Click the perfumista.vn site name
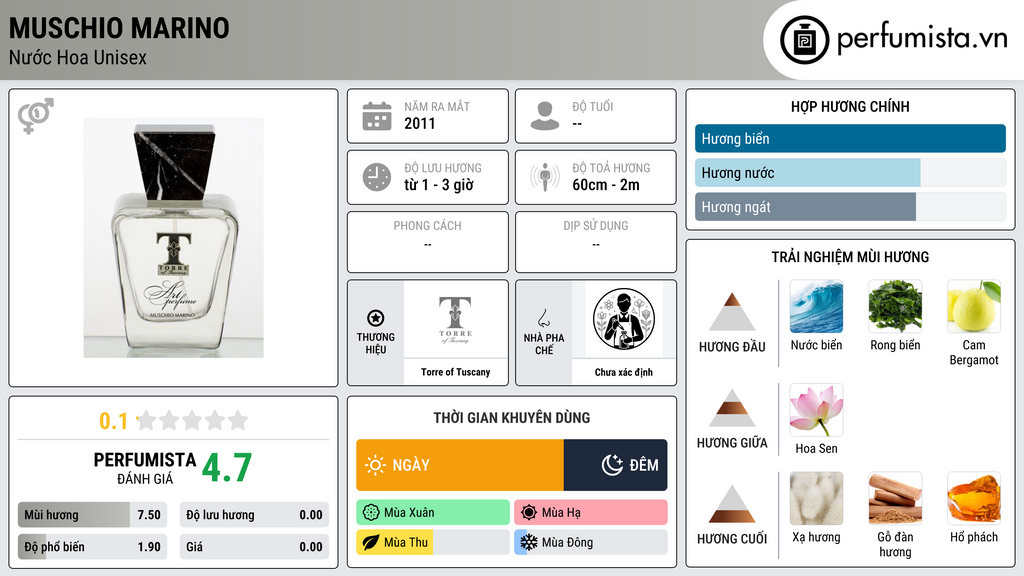 pos(922,39)
